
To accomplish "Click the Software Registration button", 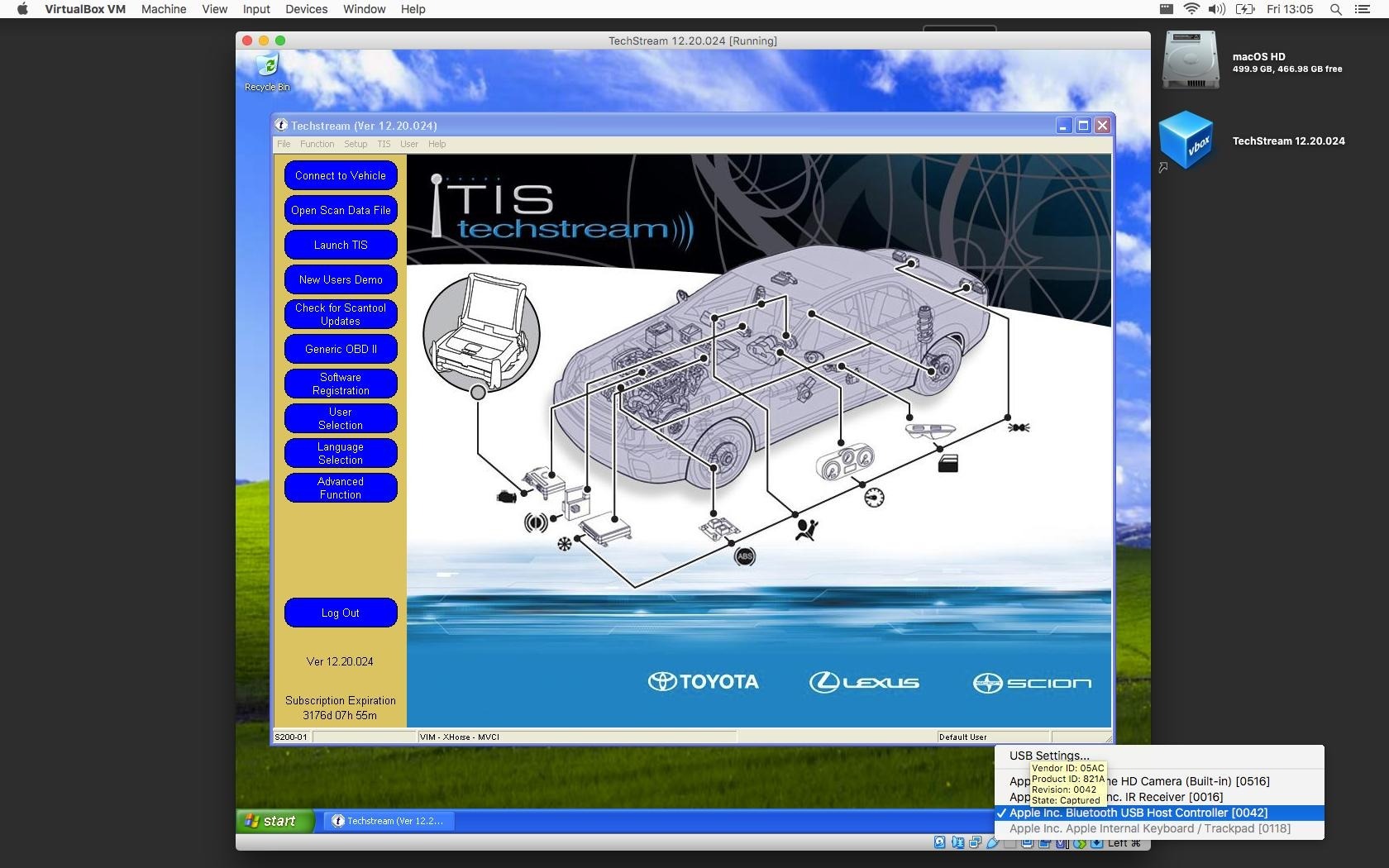I will point(341,384).
